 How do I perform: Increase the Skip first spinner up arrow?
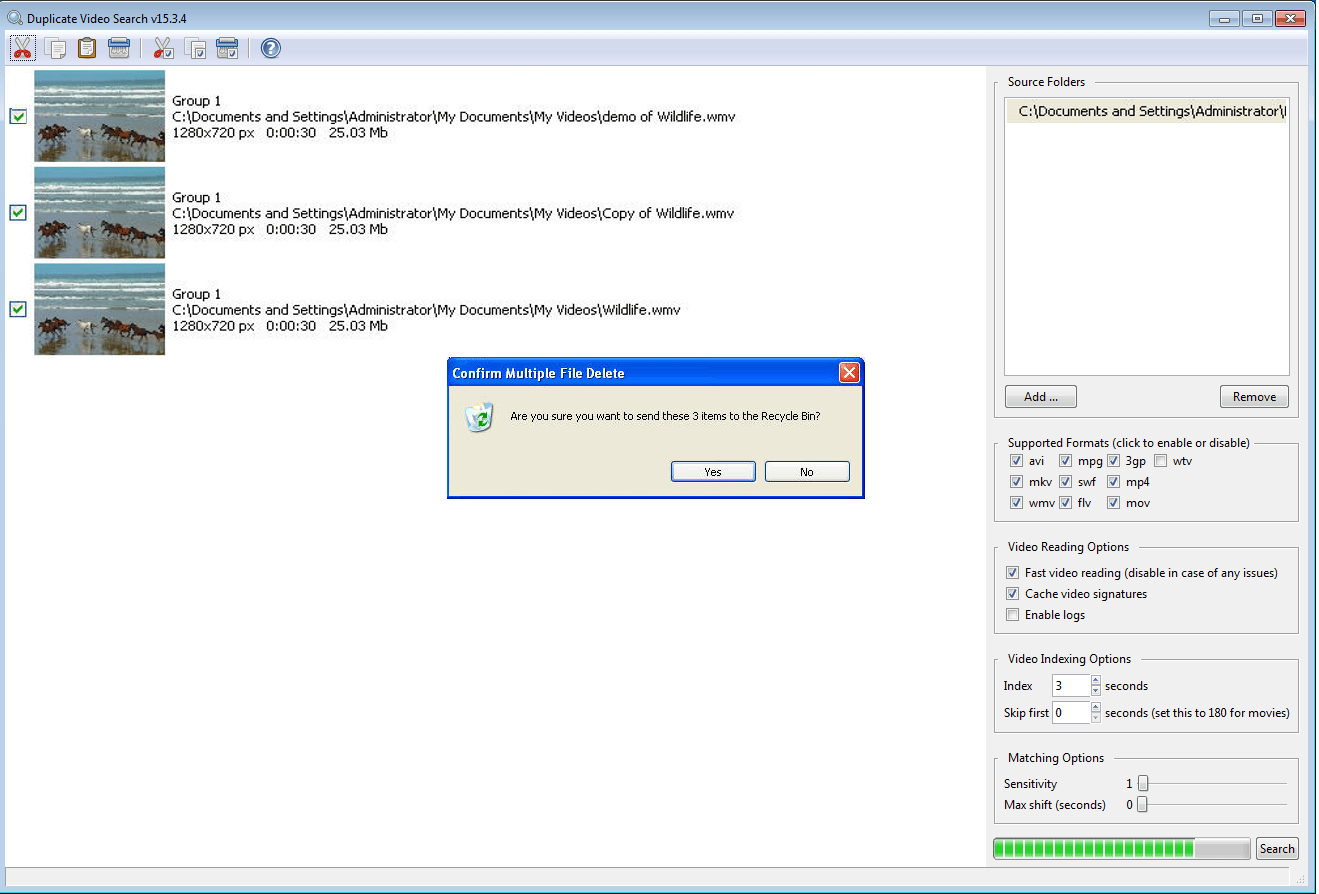coord(1096,708)
